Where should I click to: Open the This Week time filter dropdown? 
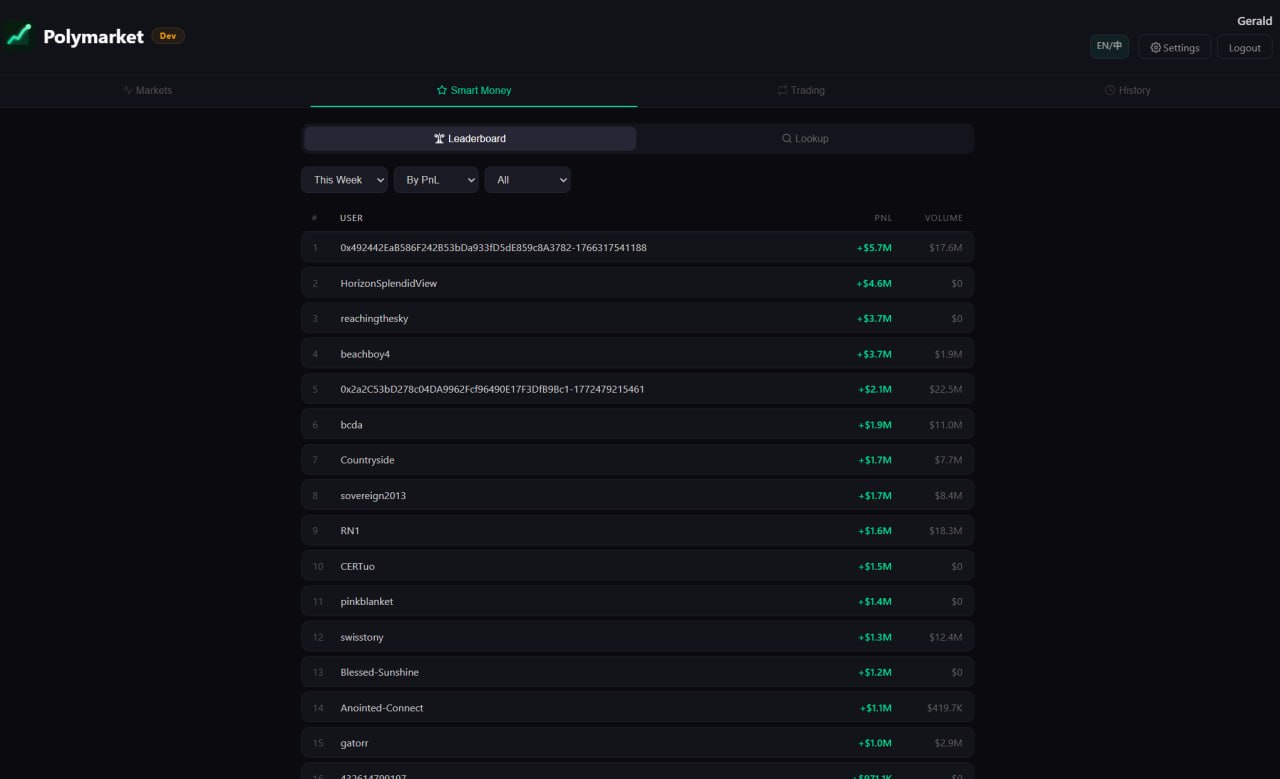pos(344,179)
